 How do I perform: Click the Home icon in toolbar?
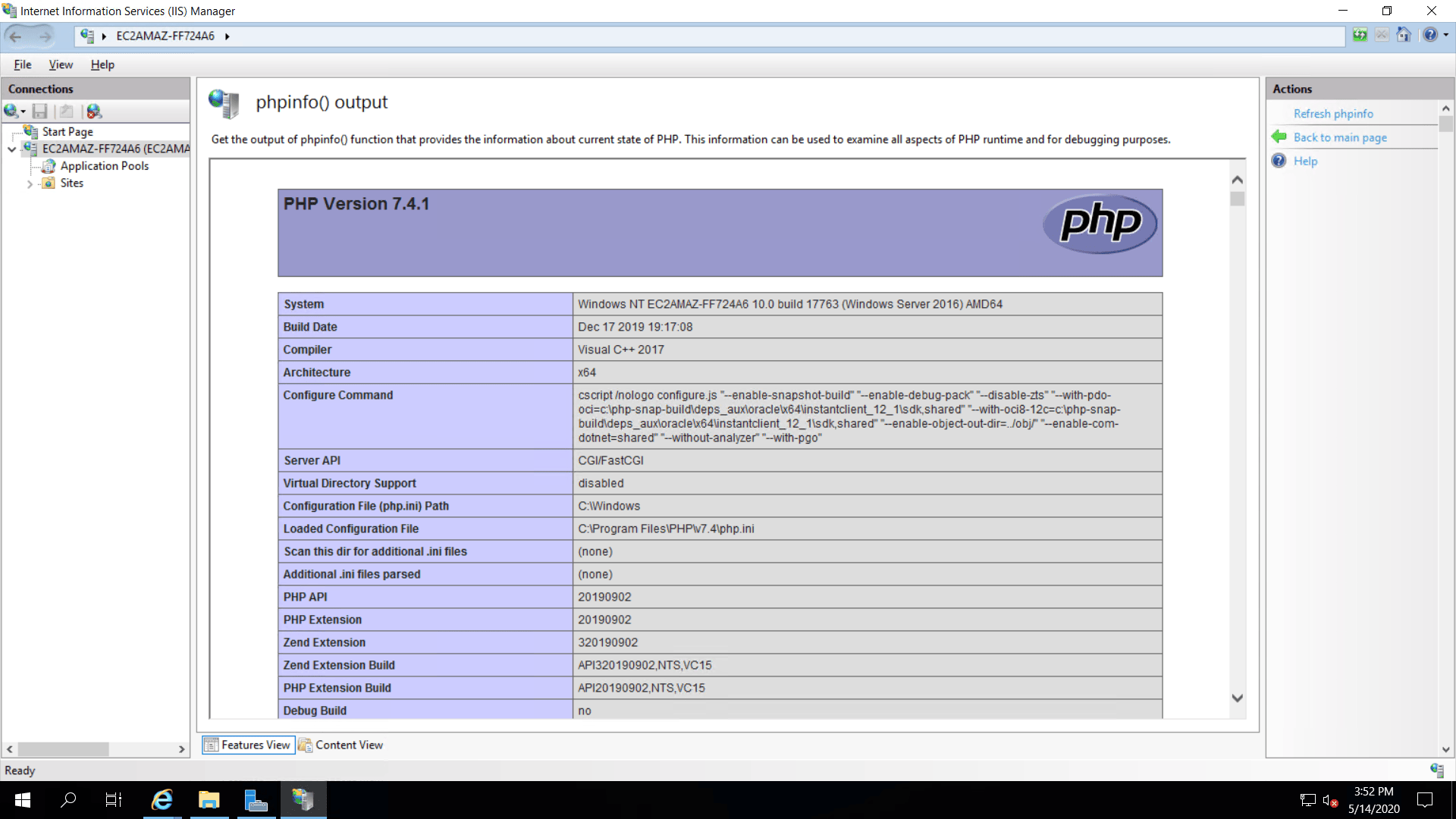(1404, 35)
